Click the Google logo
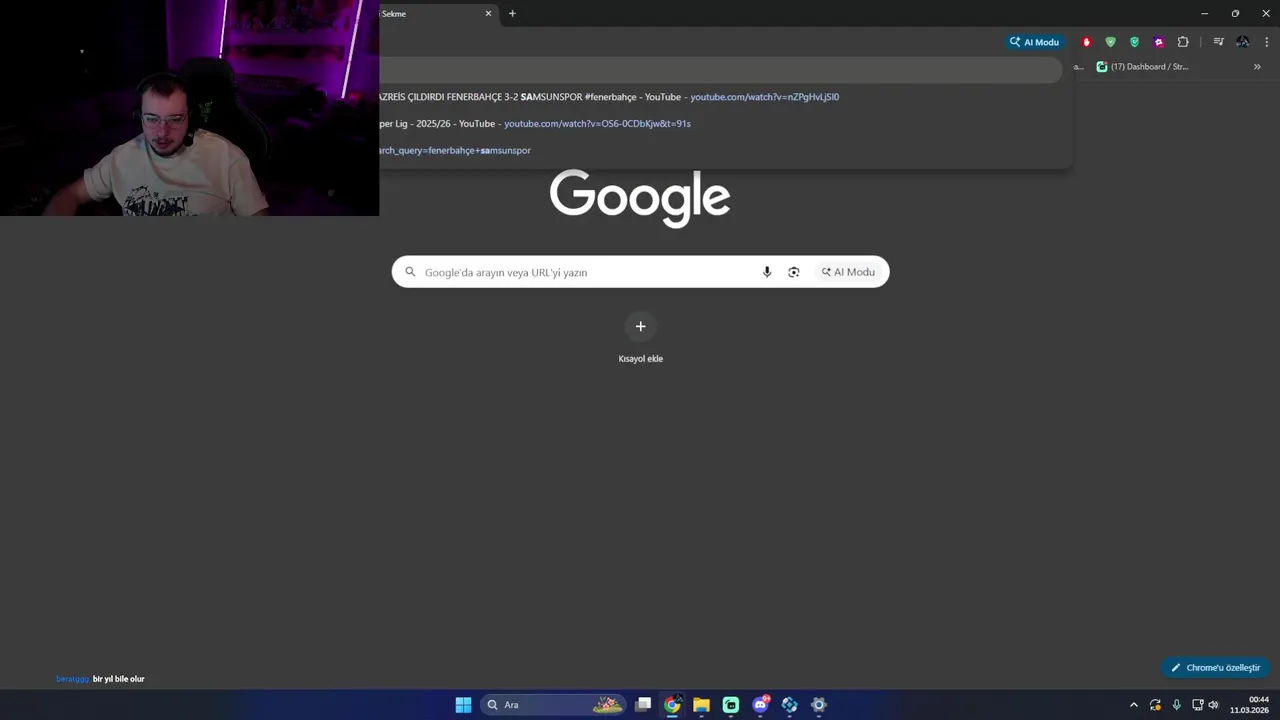Screen dimensions: 1280x720 pos(640,198)
